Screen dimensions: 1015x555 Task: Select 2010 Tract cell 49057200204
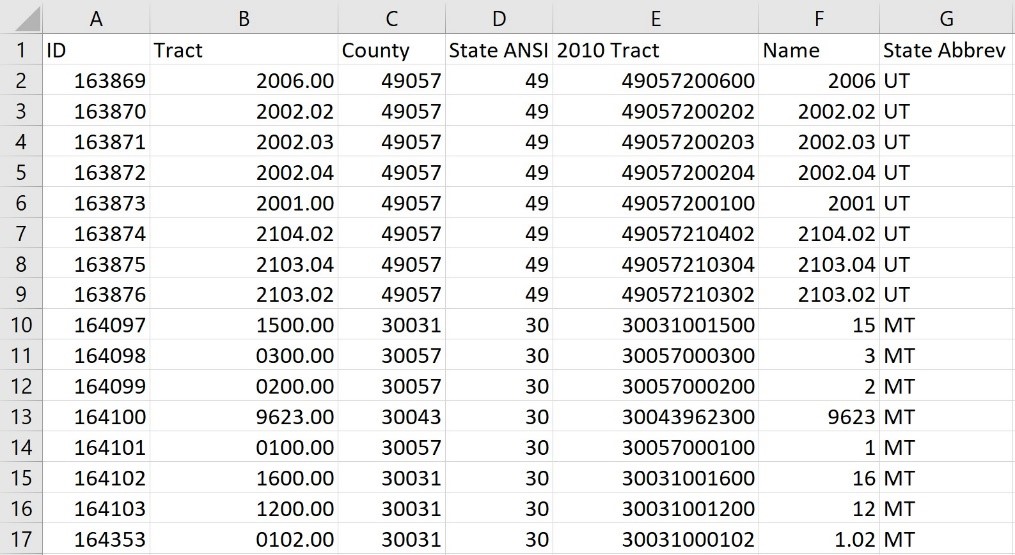click(655, 172)
